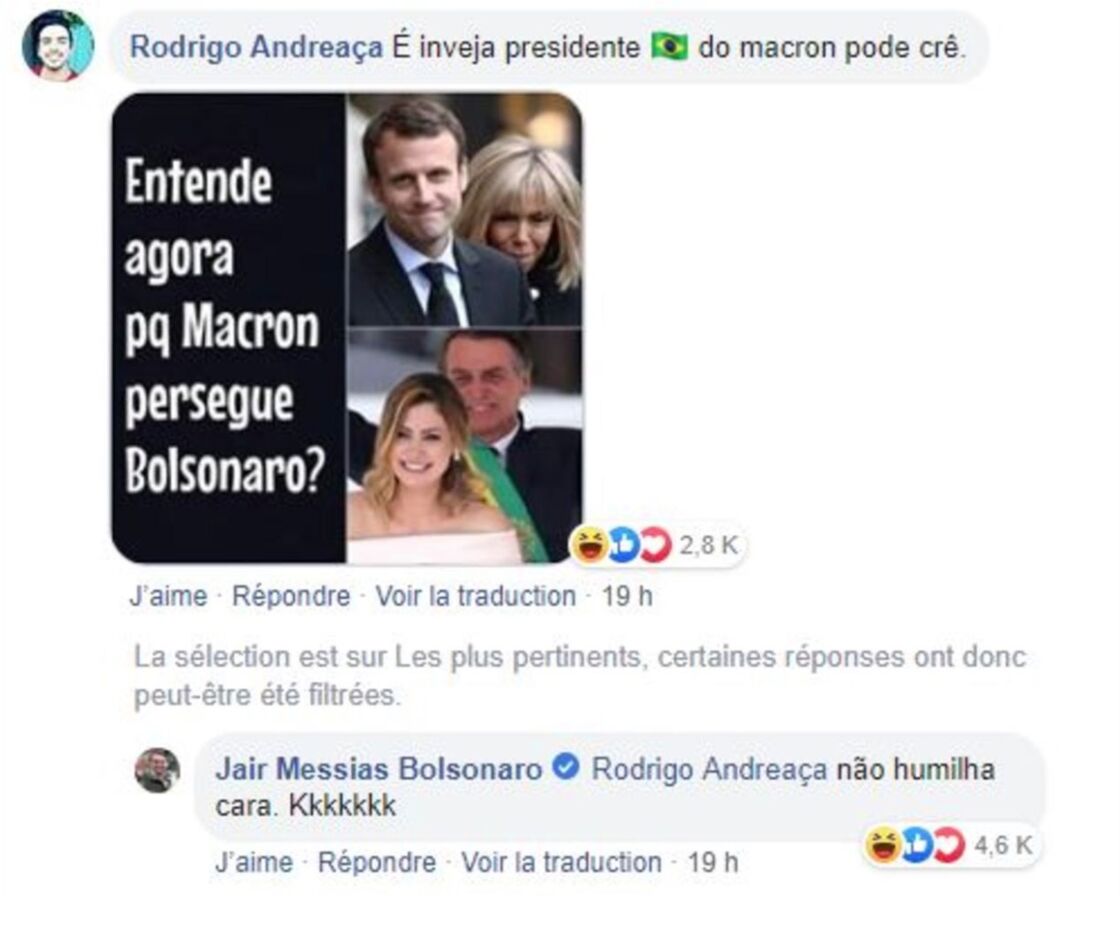
Task: Open the Macron and Bolsonaro meme image
Action: pos(347,329)
